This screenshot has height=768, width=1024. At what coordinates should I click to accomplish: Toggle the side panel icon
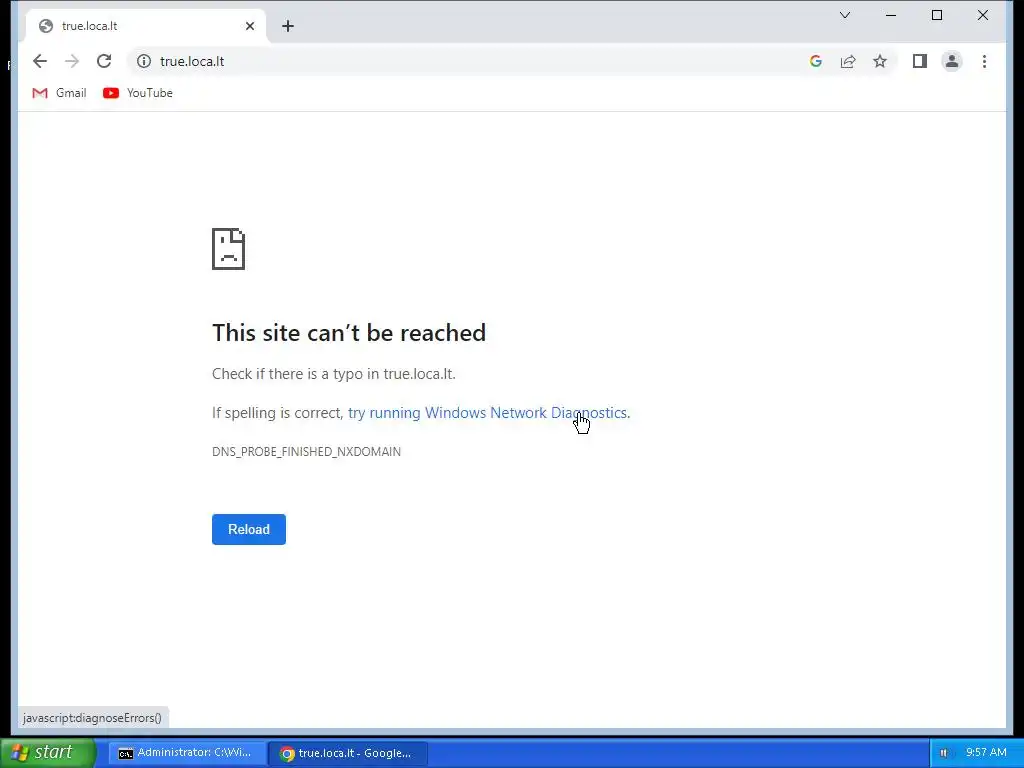[x=920, y=61]
